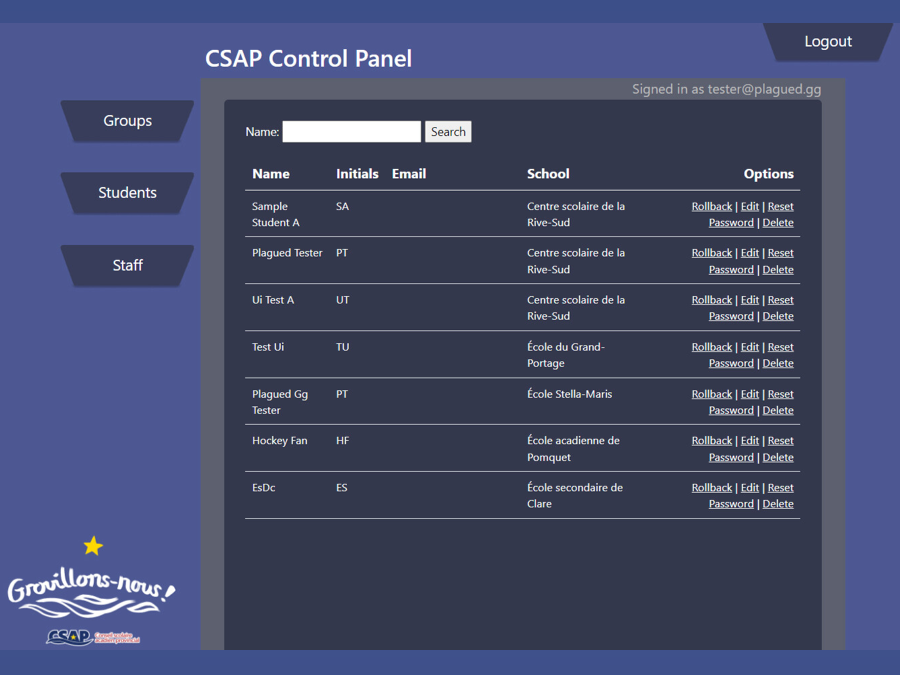Select school "École secondaire de Clare"
Viewport: 900px width, 675px height.
click(x=575, y=496)
